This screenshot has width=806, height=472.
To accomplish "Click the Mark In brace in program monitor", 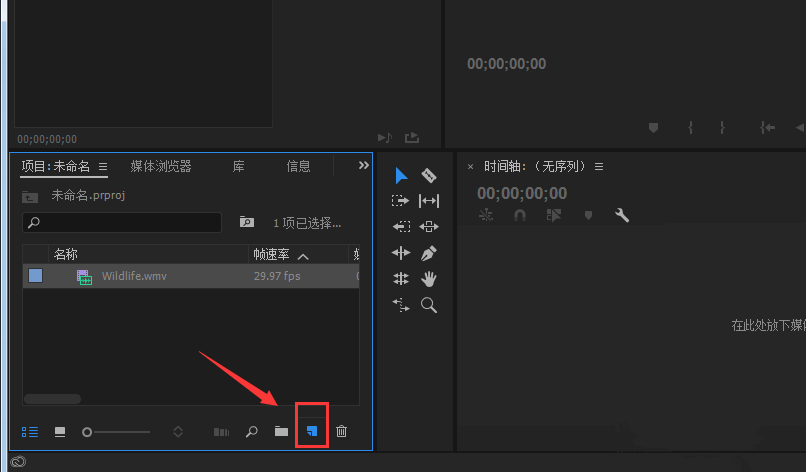I will (690, 128).
